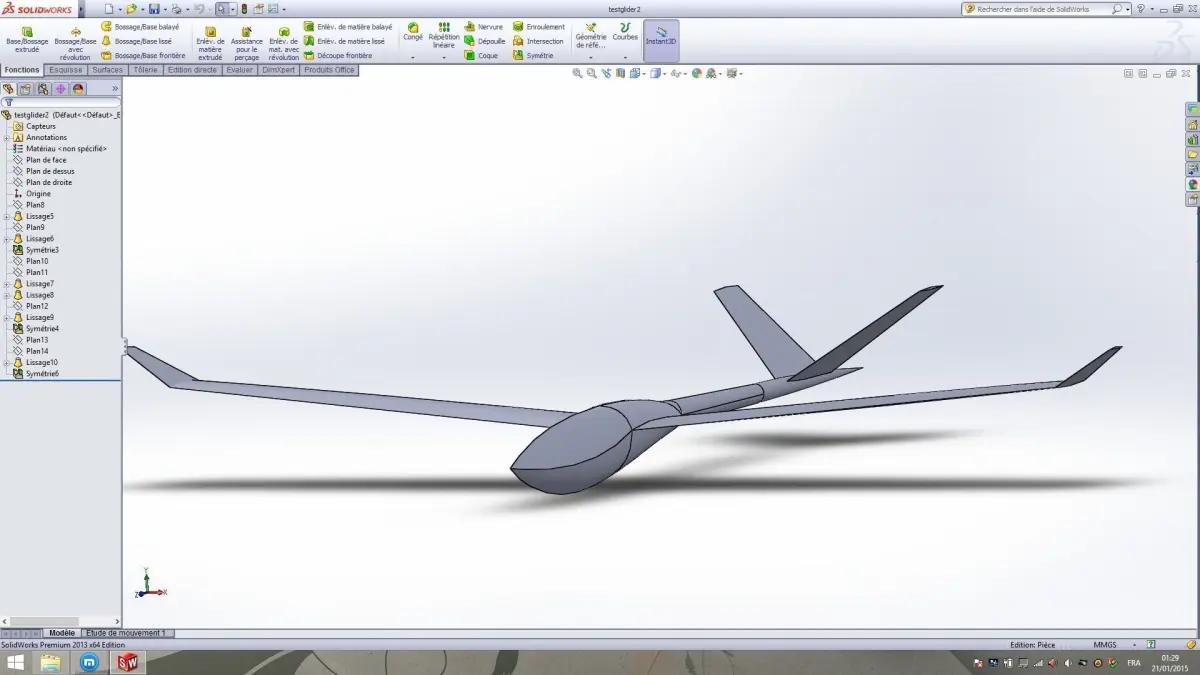Select Enlèv. de mat. avec révolution
1200x675 pixels.
tap(284, 44)
